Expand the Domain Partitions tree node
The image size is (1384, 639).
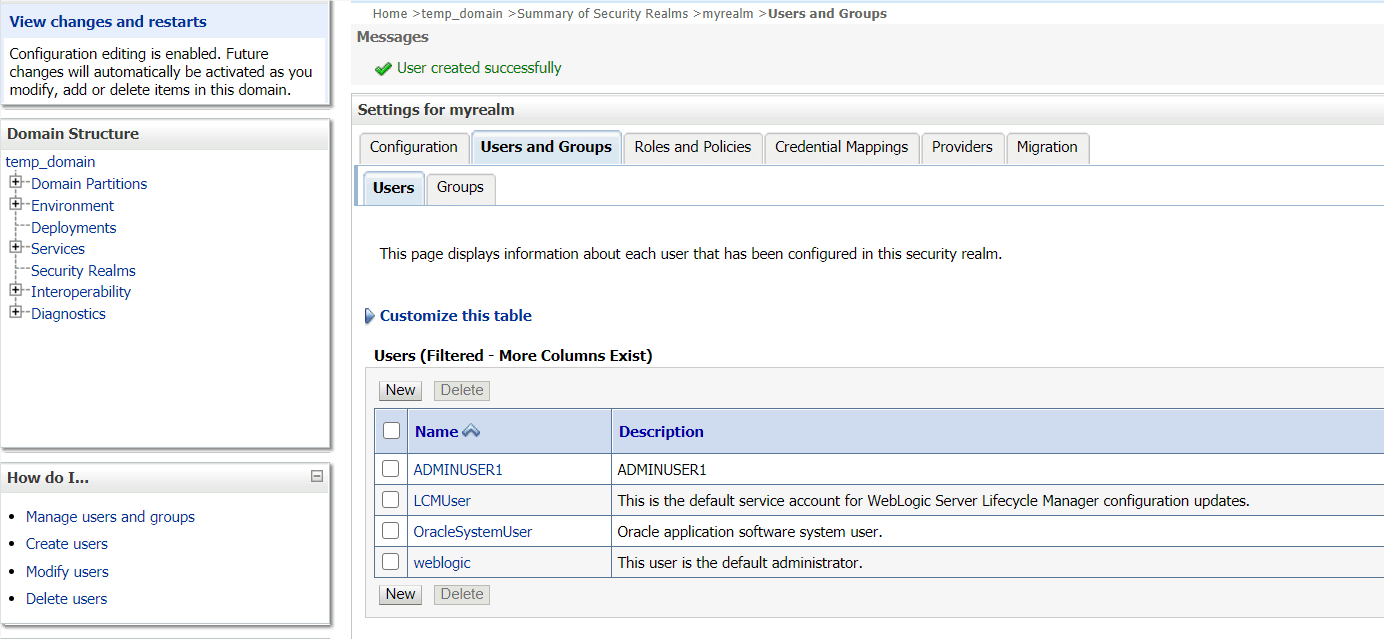(16, 182)
